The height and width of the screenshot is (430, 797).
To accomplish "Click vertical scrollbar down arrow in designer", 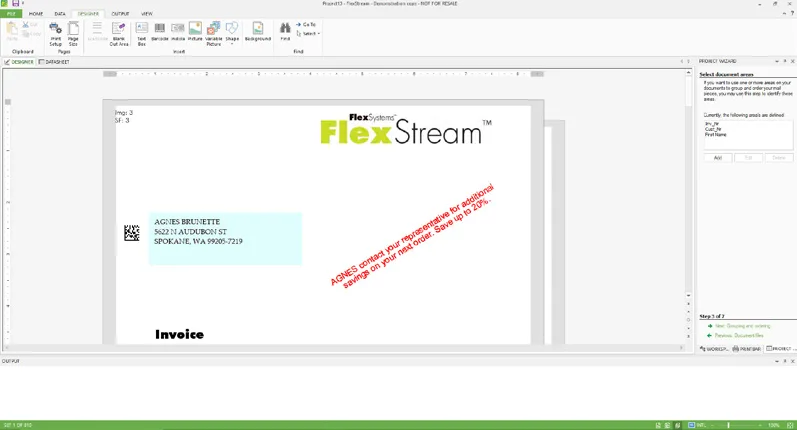I will click(x=689, y=295).
